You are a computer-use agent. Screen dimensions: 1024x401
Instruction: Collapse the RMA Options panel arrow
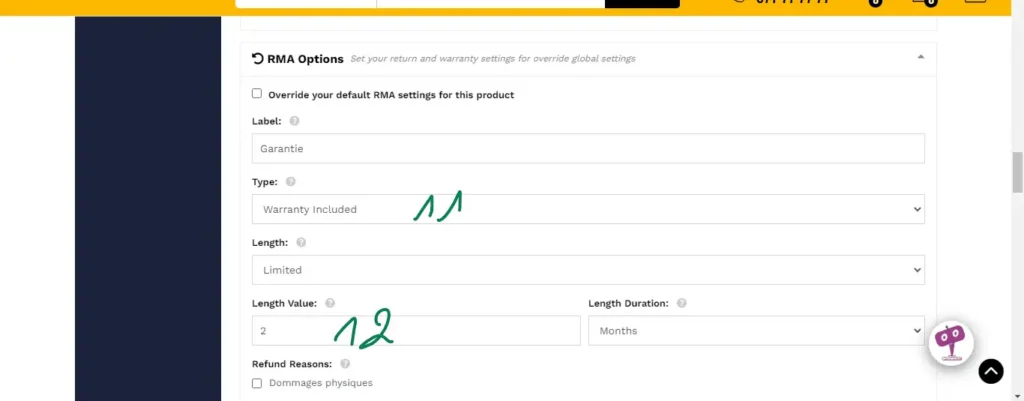pyautogui.click(x=921, y=58)
